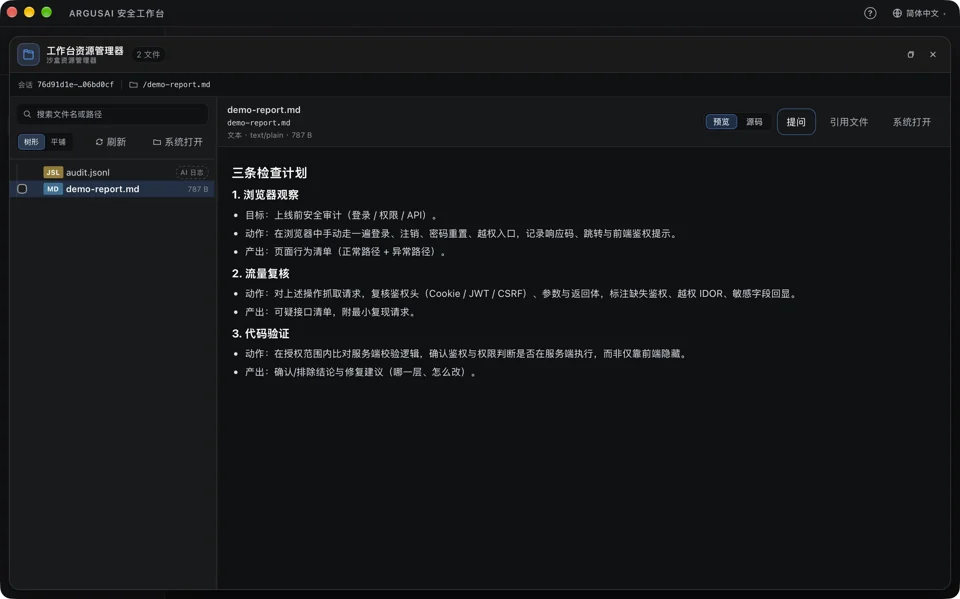Viewport: 960px width, 599px height.
Task: Click the heading 三条检查计划
Action: point(269,173)
